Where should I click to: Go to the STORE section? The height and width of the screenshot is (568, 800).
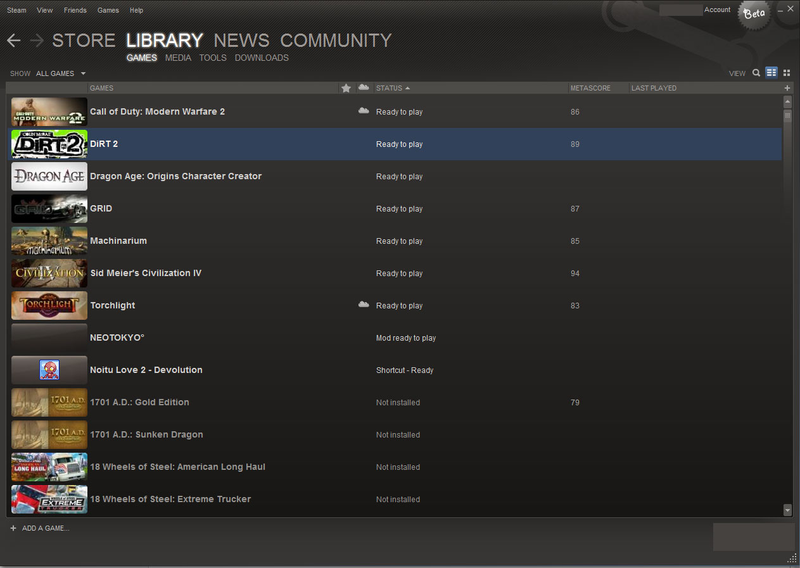pyautogui.click(x=84, y=40)
